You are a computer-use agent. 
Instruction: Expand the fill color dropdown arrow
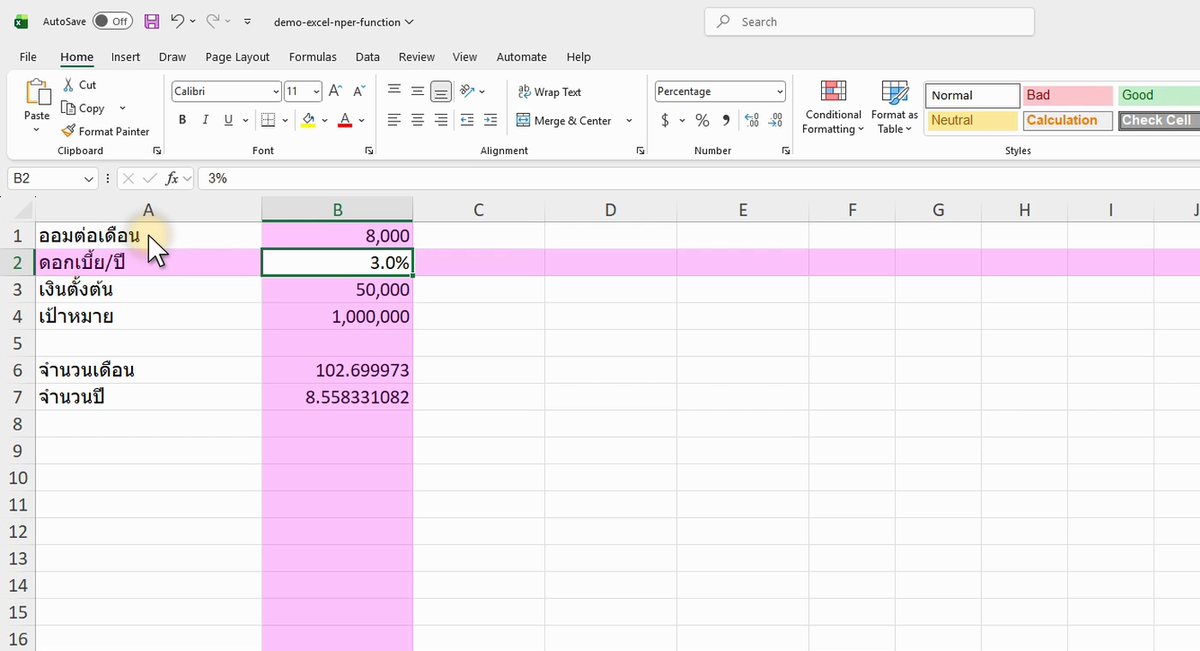coord(324,121)
